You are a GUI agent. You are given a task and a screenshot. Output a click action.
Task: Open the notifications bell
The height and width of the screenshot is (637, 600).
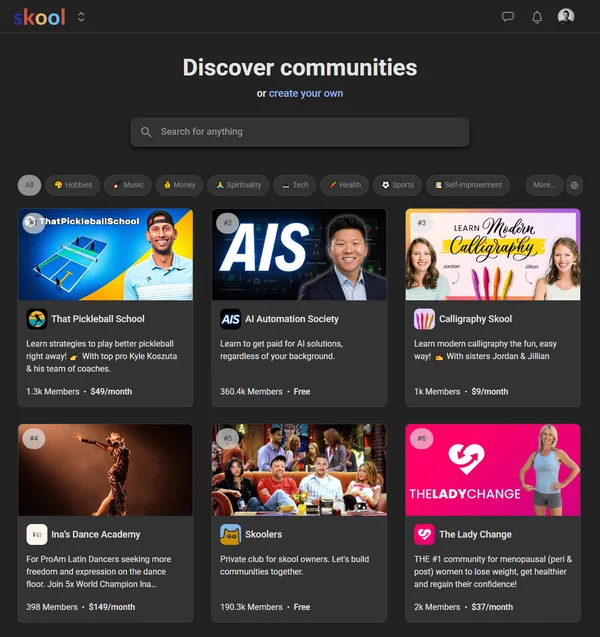pos(537,17)
